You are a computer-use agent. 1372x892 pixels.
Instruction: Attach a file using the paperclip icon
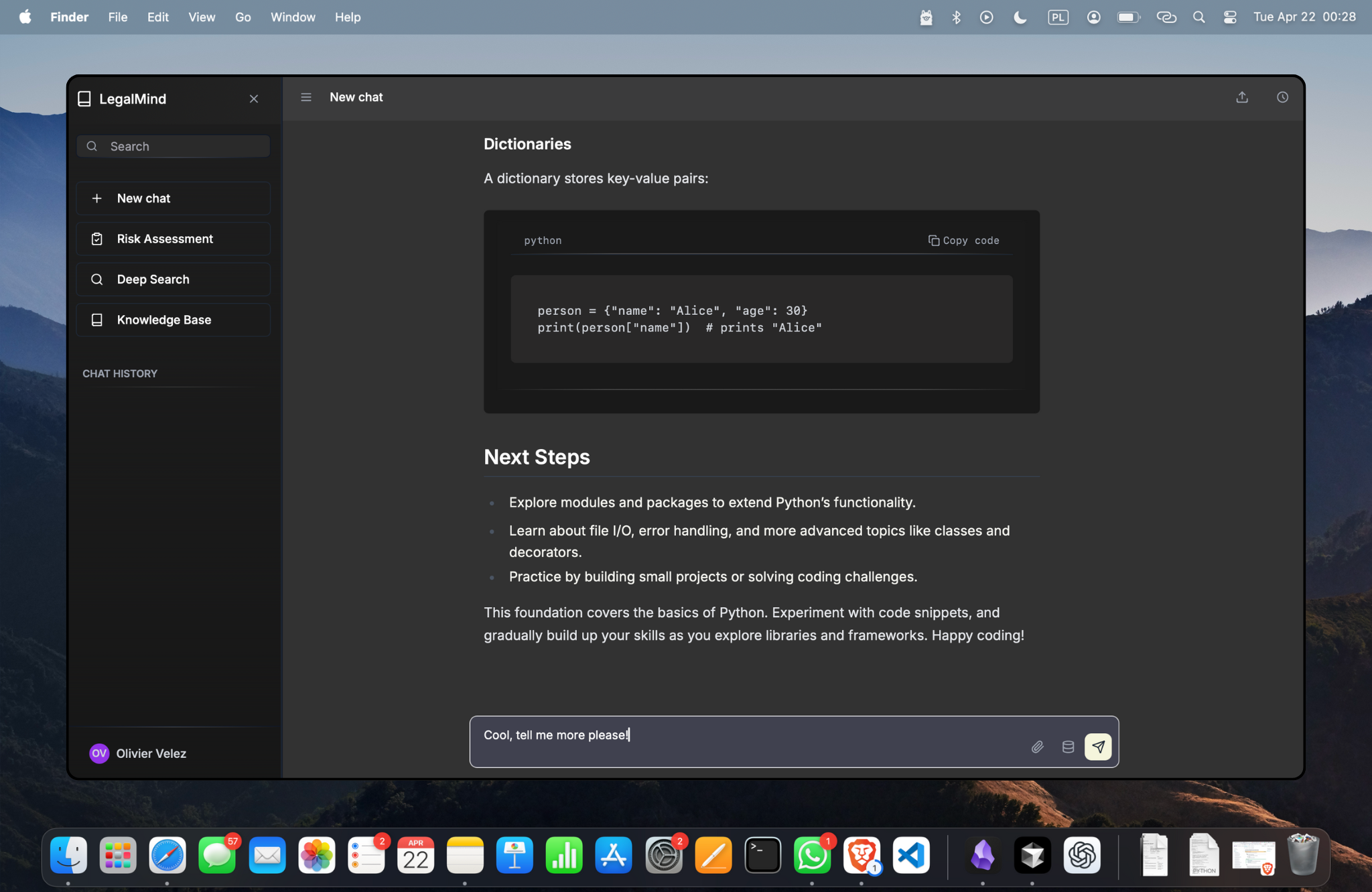point(1037,746)
